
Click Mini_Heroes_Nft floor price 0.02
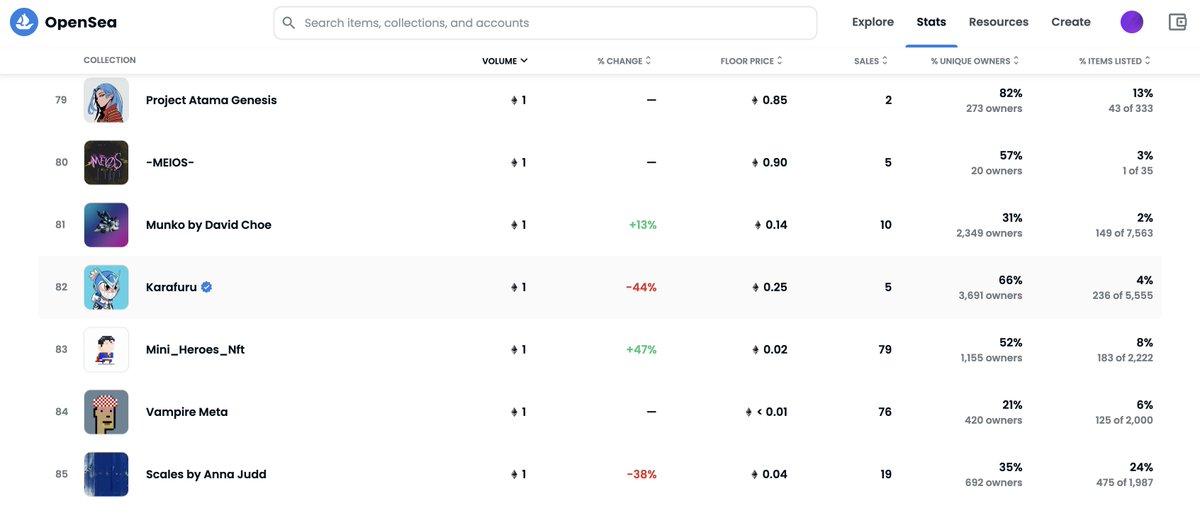769,350
